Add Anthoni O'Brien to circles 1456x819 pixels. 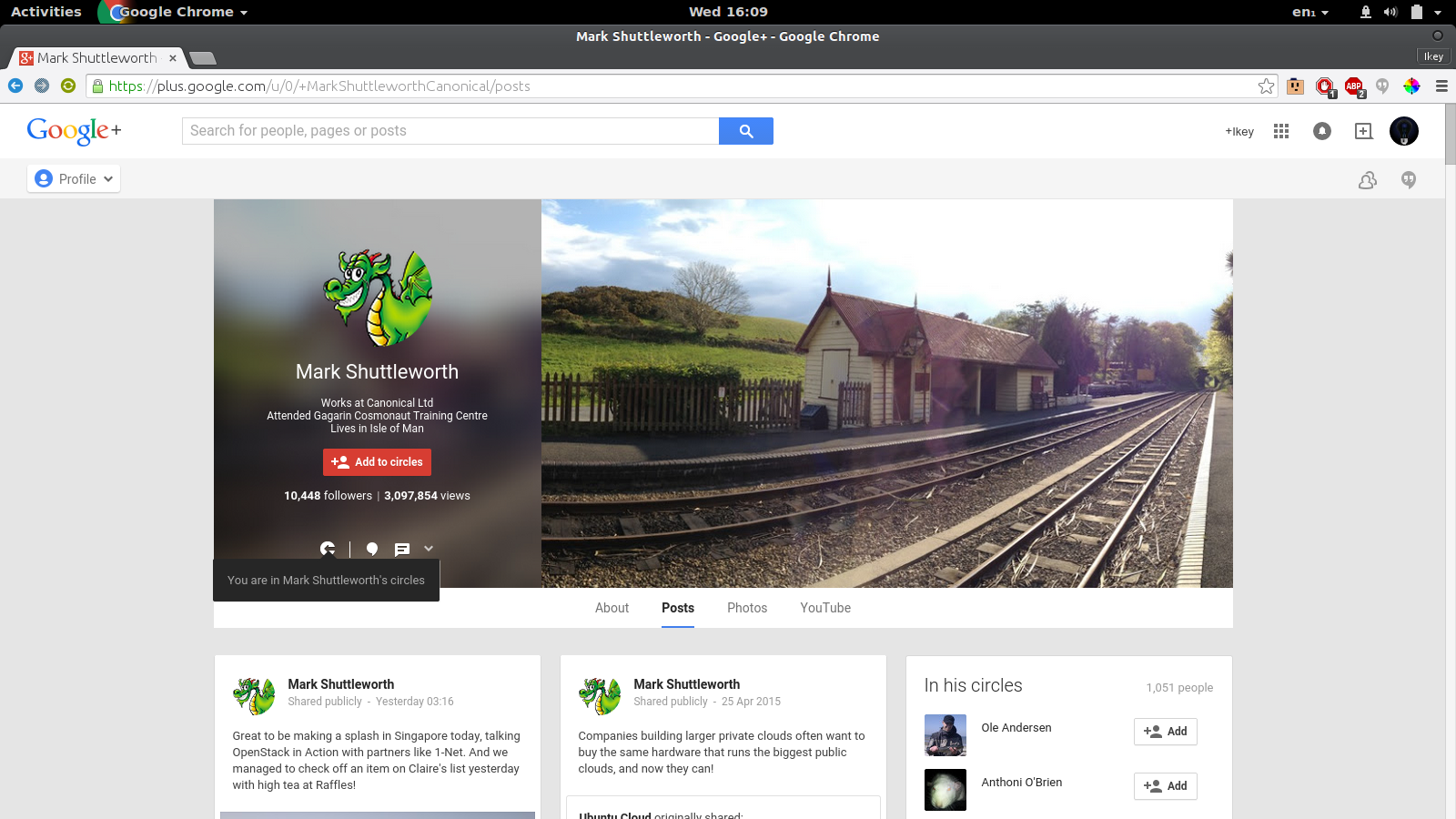pos(1165,786)
